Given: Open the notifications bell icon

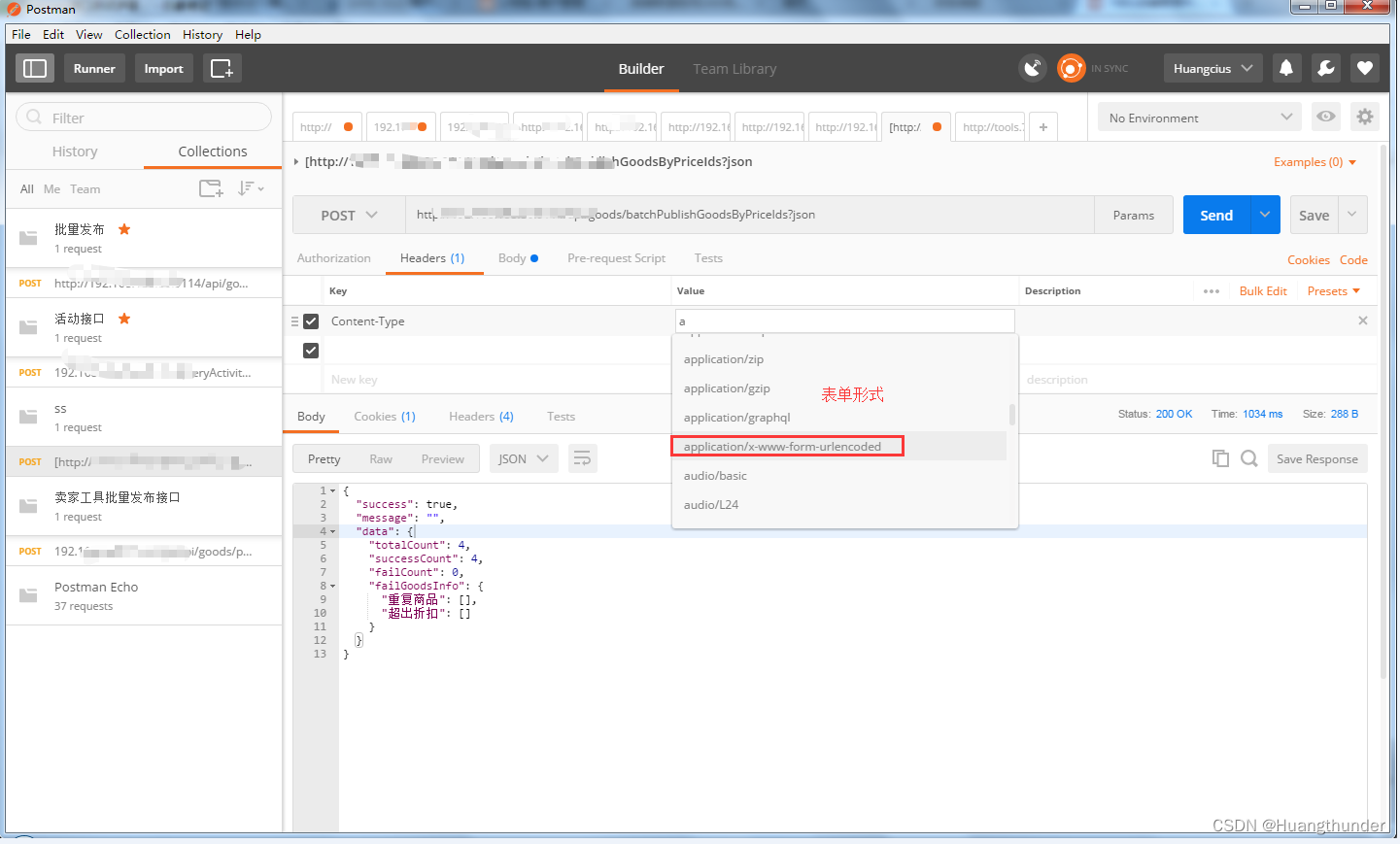Looking at the screenshot, I should tap(1286, 68).
